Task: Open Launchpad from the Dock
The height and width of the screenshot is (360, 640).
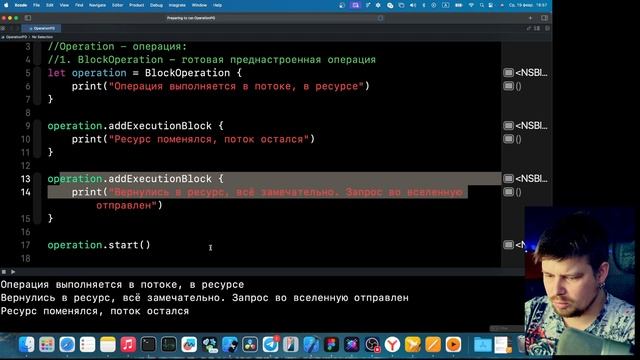Action: tap(47, 344)
